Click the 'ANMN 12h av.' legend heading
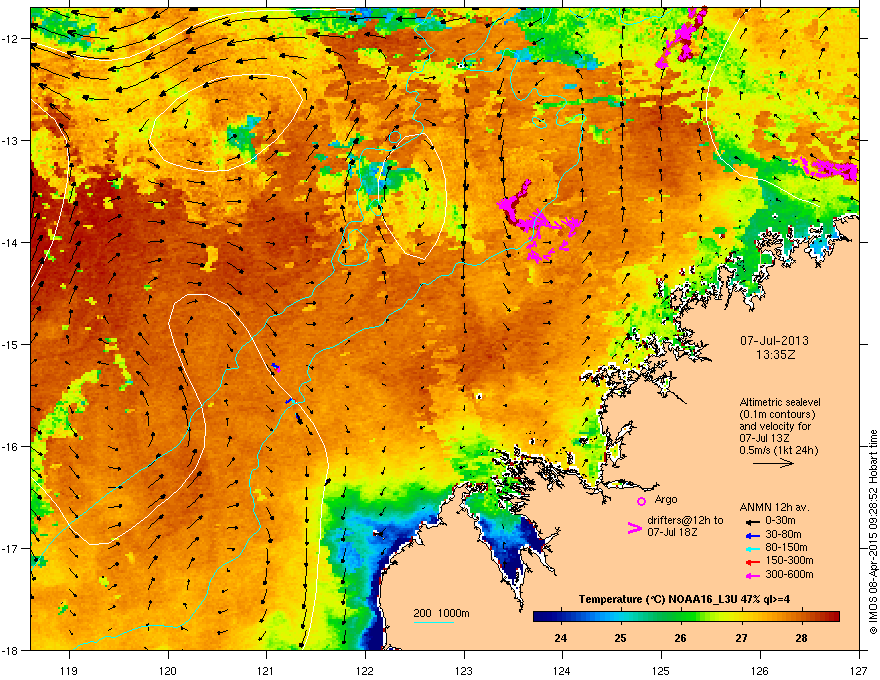 (774, 507)
